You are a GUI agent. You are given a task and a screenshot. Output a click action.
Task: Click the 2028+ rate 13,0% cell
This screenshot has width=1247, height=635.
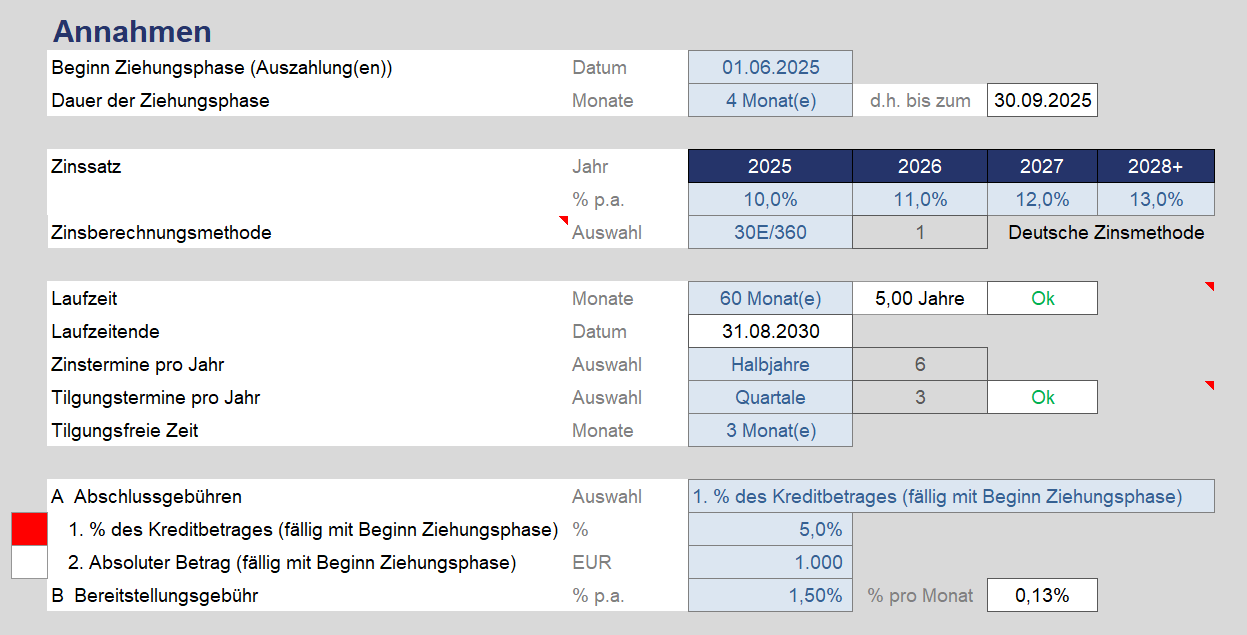(1156, 200)
